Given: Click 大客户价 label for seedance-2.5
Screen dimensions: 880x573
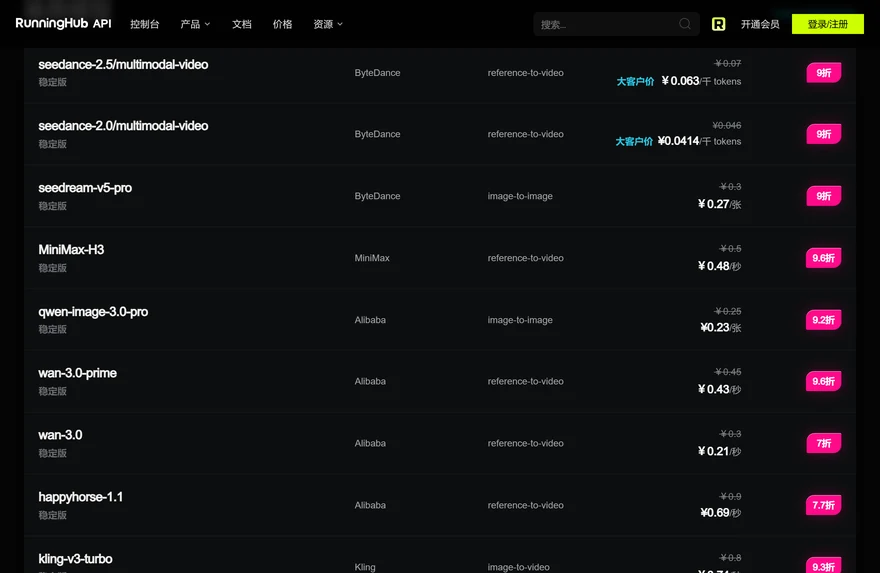Looking at the screenshot, I should [x=635, y=81].
